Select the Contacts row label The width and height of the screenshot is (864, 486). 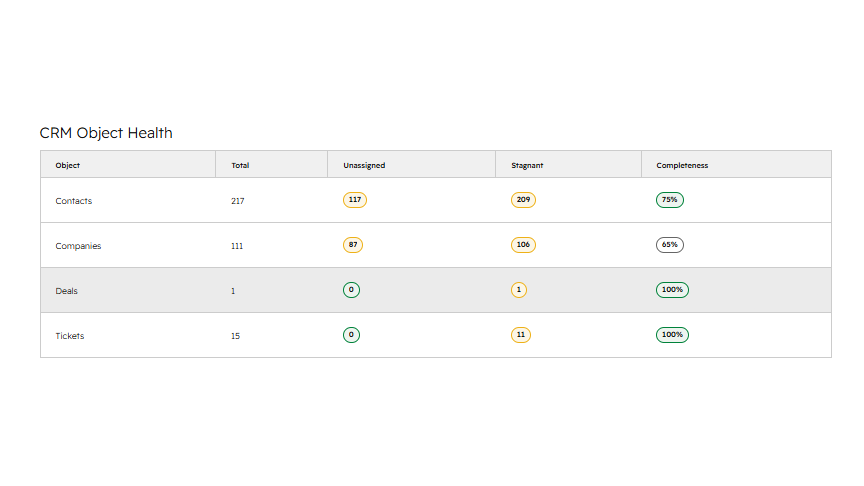point(73,201)
